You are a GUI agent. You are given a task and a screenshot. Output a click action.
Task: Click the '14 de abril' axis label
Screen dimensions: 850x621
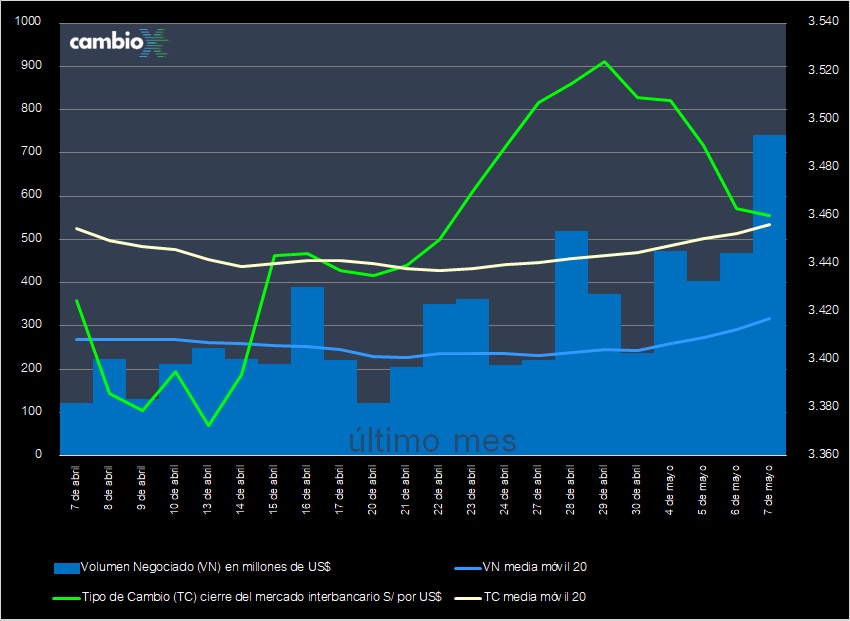pyautogui.click(x=240, y=489)
